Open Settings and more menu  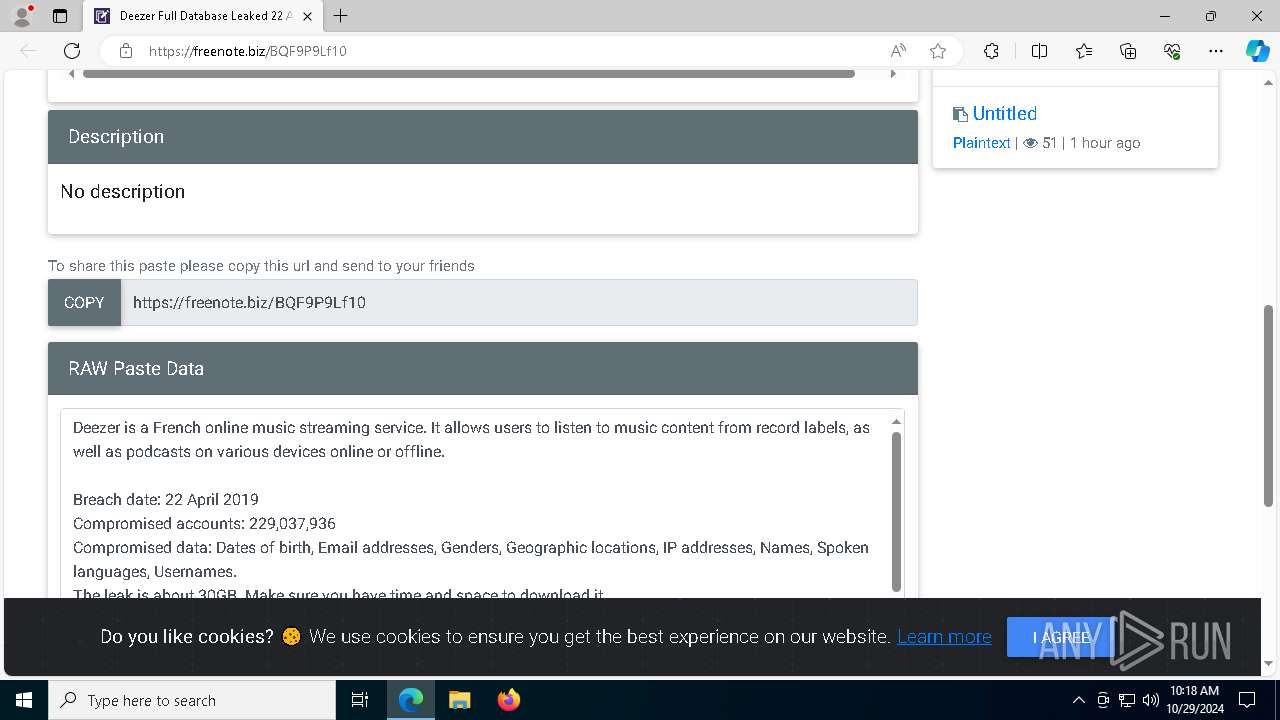1216,51
